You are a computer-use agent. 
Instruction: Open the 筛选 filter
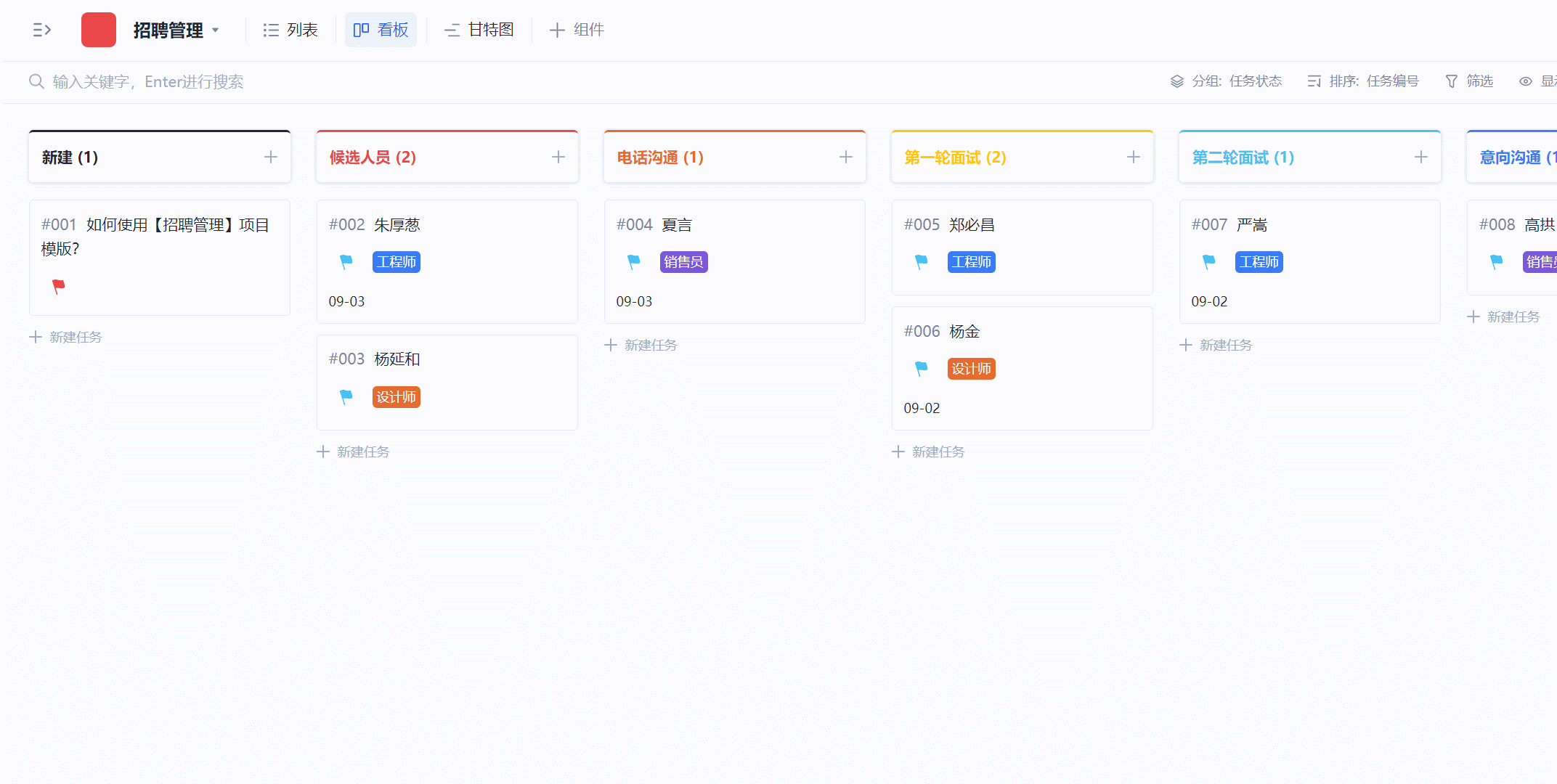1469,81
